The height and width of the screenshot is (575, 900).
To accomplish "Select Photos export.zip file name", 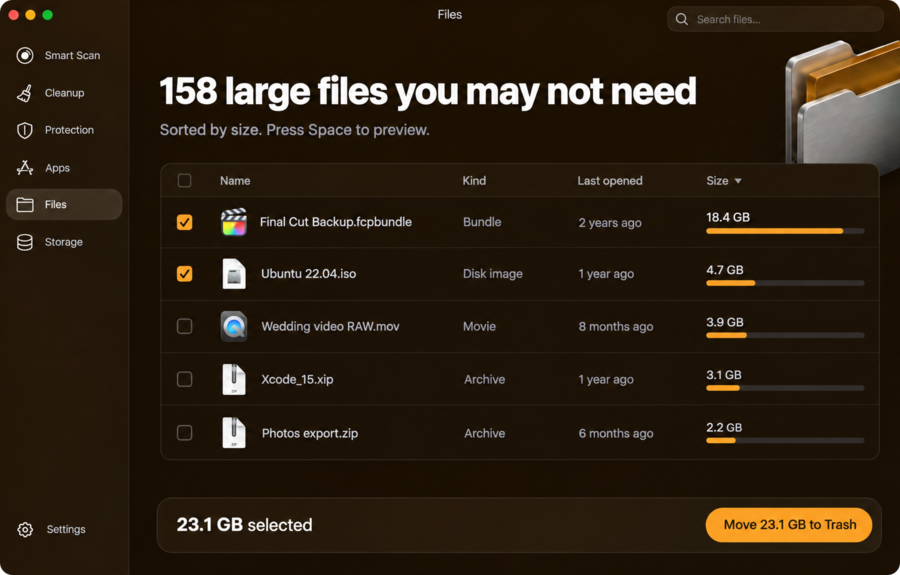I will coord(309,433).
